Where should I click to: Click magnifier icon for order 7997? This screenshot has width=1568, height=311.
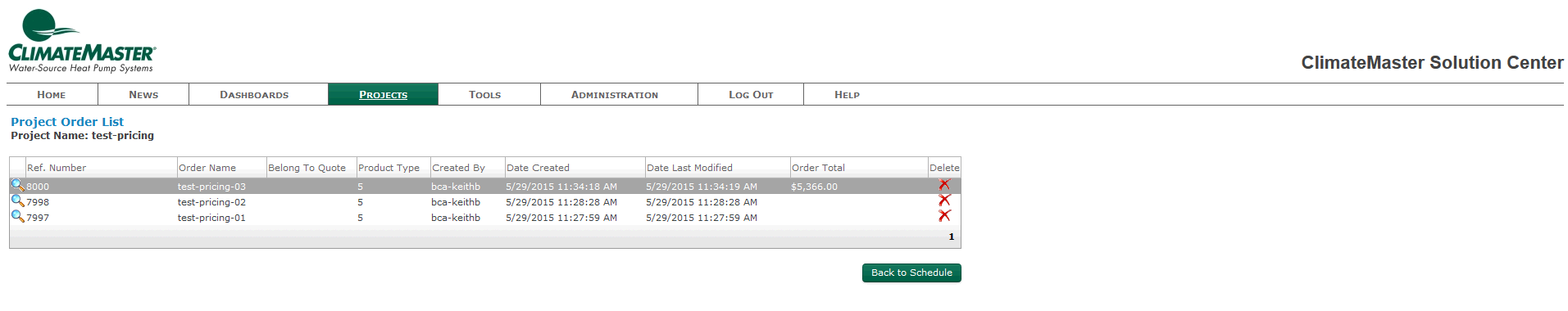[x=17, y=216]
